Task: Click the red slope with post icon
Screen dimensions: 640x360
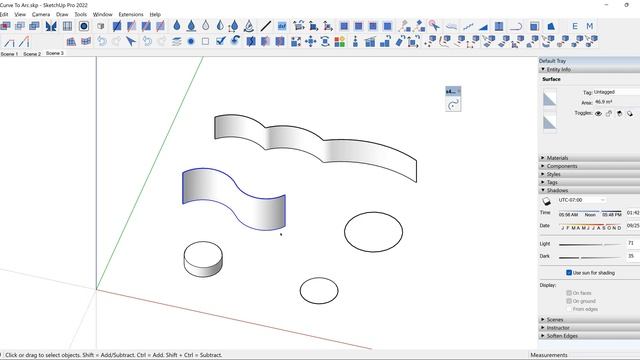Action: (x=24, y=42)
